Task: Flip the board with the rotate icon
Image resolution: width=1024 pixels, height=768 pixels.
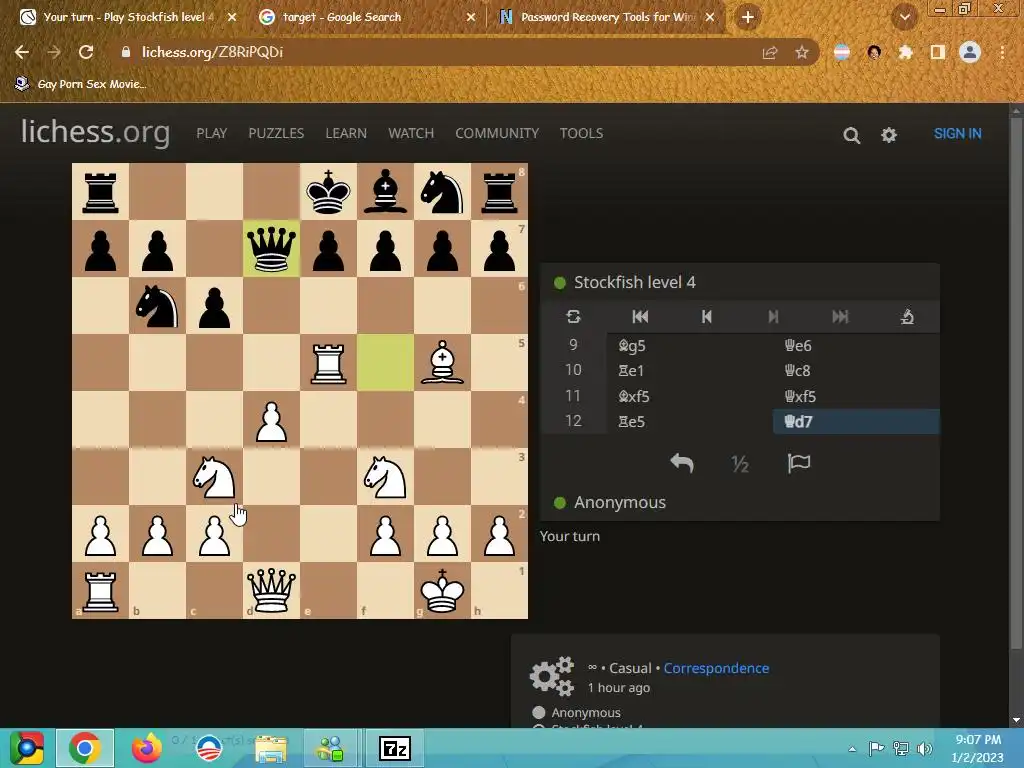Action: click(x=573, y=317)
